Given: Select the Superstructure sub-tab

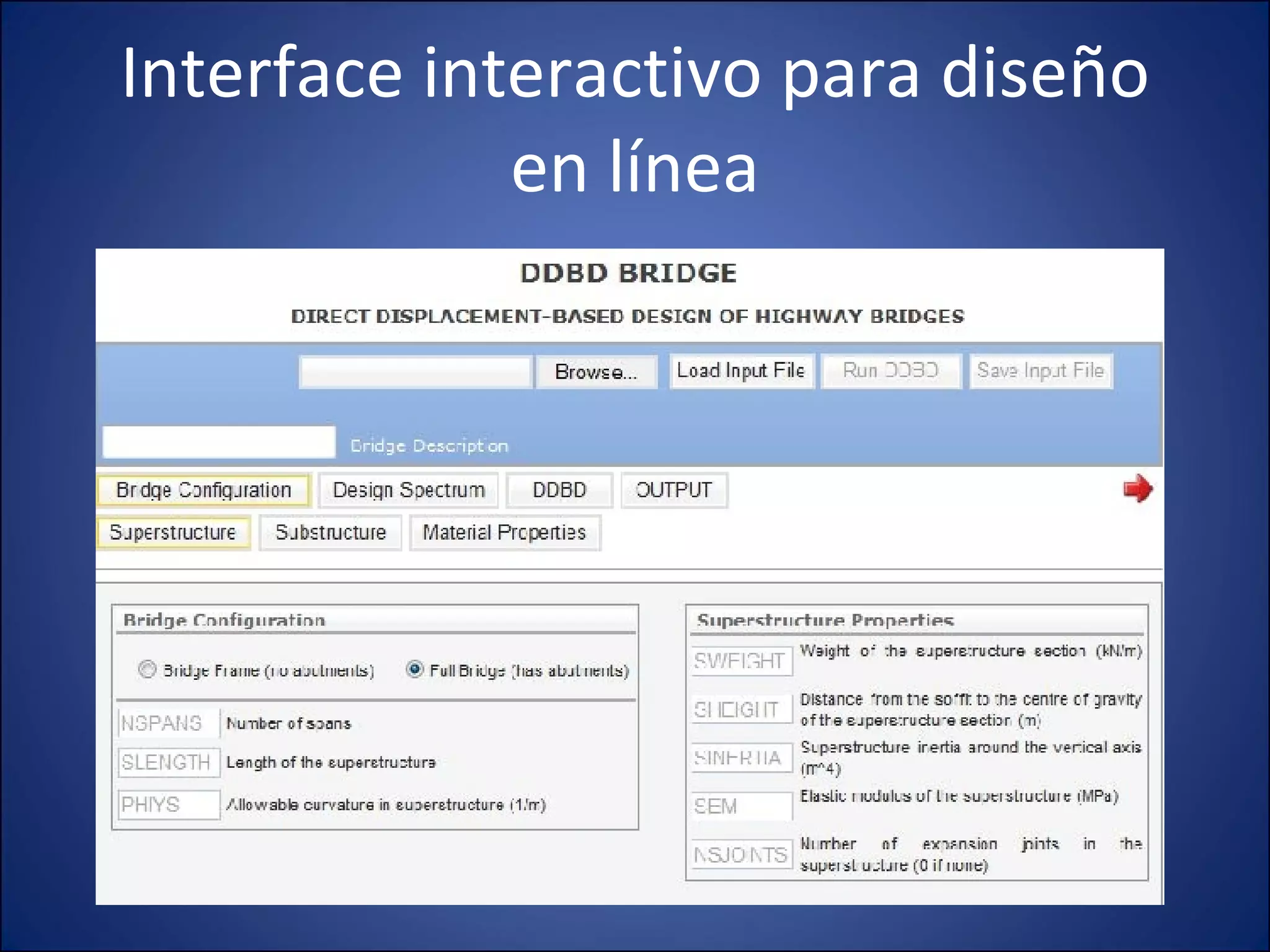Looking at the screenshot, I should (173, 532).
